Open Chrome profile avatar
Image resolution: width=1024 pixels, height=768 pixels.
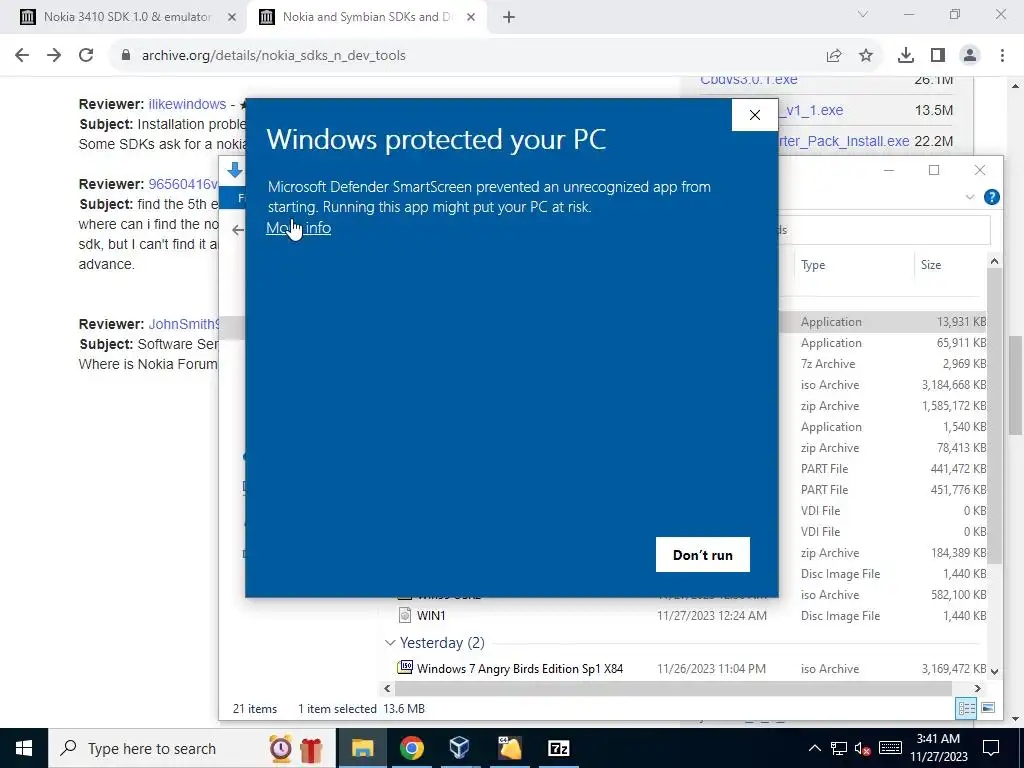point(970,56)
